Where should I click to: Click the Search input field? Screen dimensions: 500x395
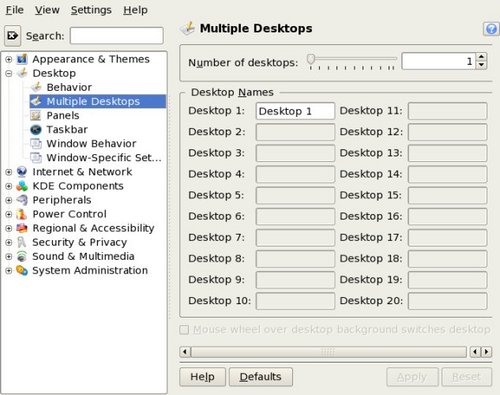click(117, 35)
